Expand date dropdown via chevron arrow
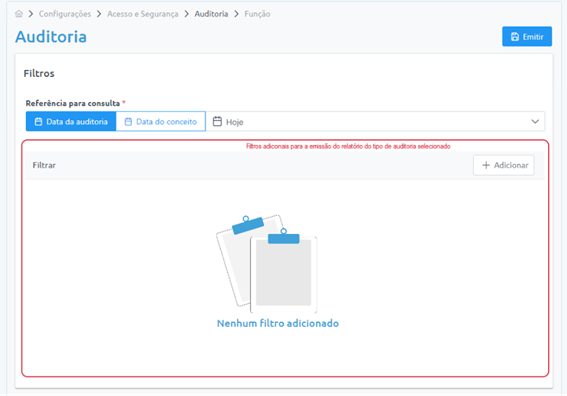 [535, 122]
